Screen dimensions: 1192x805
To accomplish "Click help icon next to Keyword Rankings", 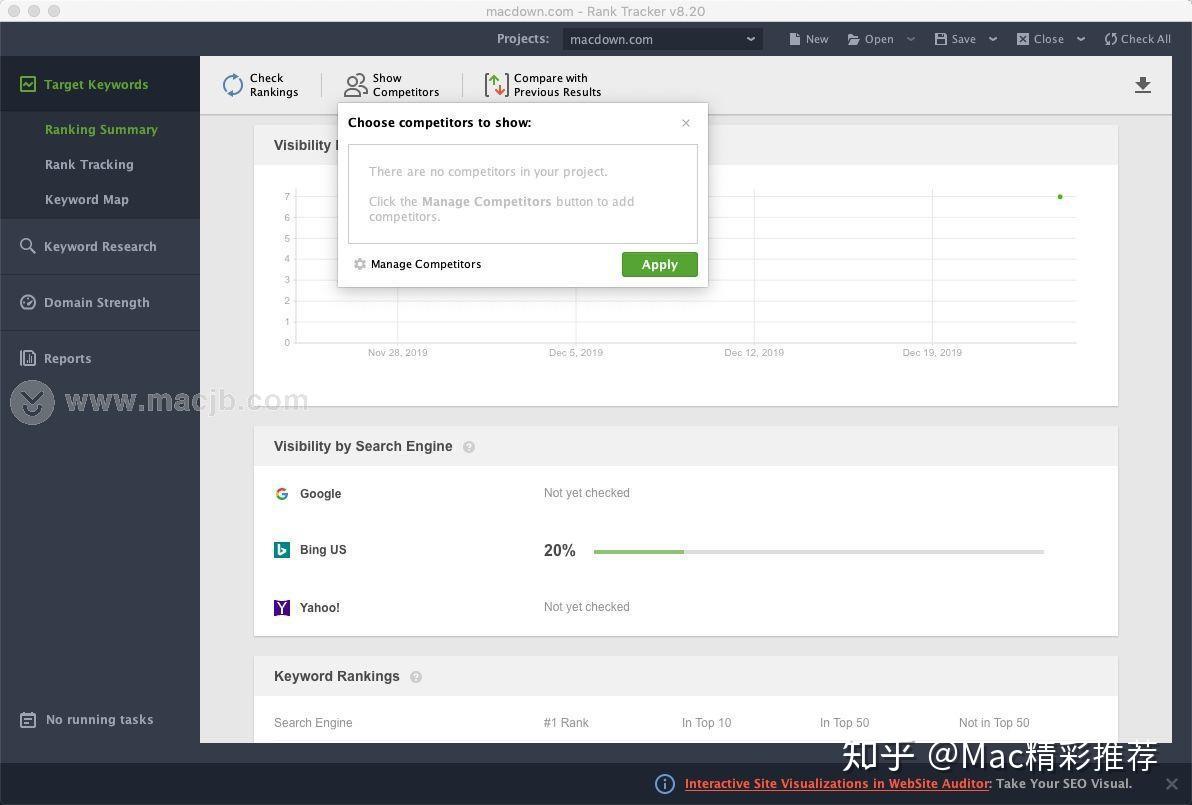I will [416, 677].
